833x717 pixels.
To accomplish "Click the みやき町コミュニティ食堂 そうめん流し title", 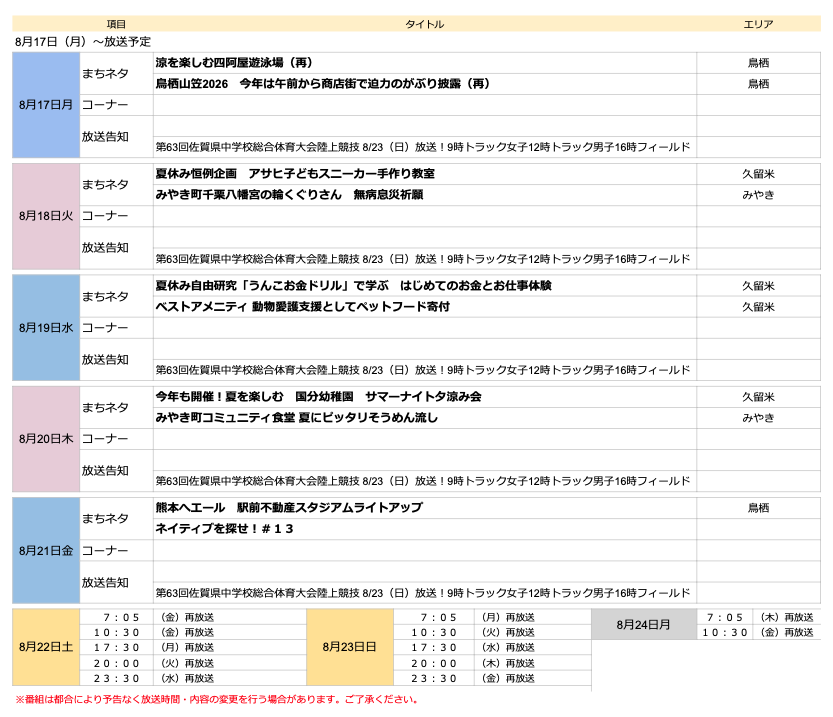I will [296, 418].
